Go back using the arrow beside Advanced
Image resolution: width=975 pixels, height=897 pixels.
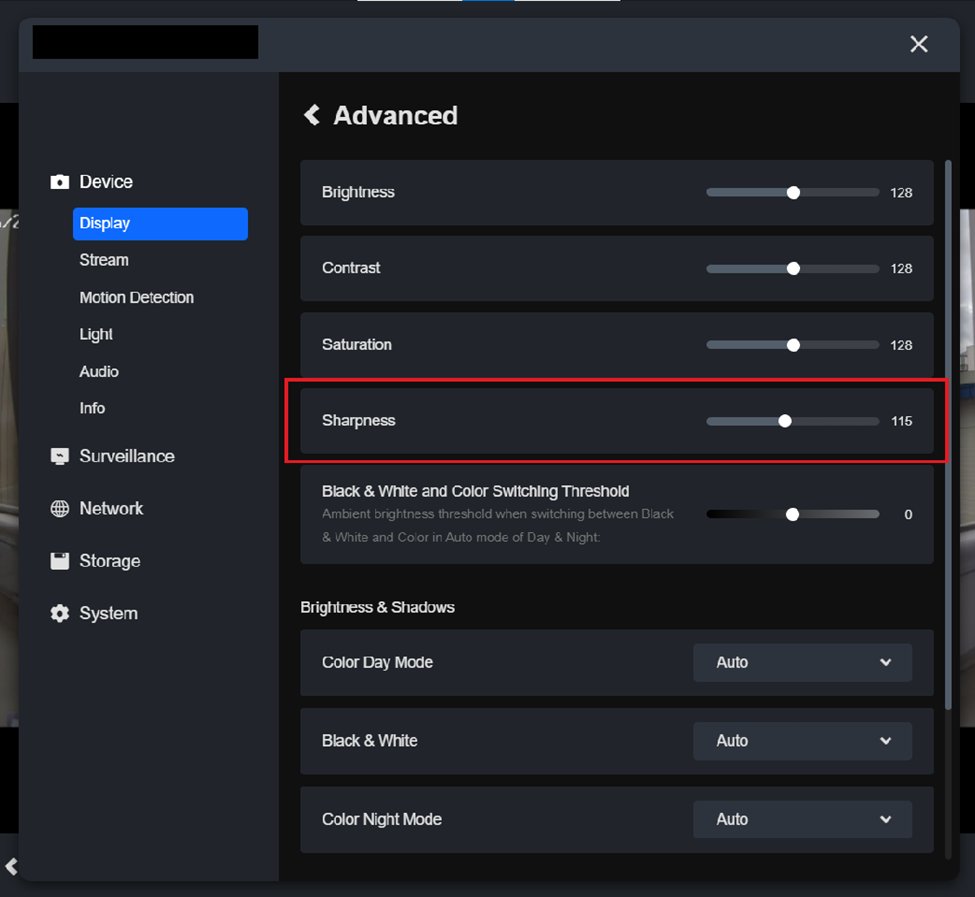[312, 115]
